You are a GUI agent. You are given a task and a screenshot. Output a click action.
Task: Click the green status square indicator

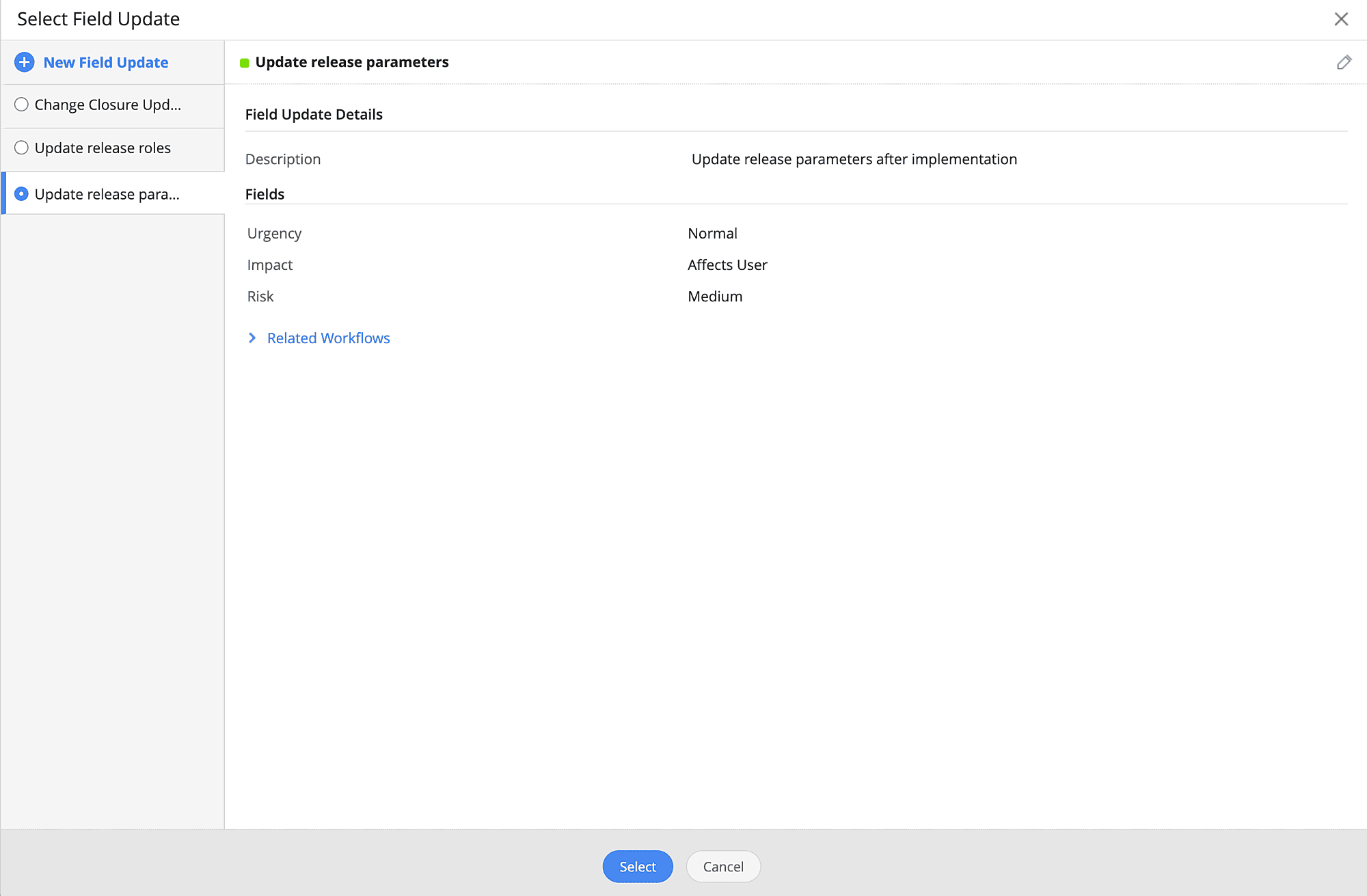pos(244,63)
